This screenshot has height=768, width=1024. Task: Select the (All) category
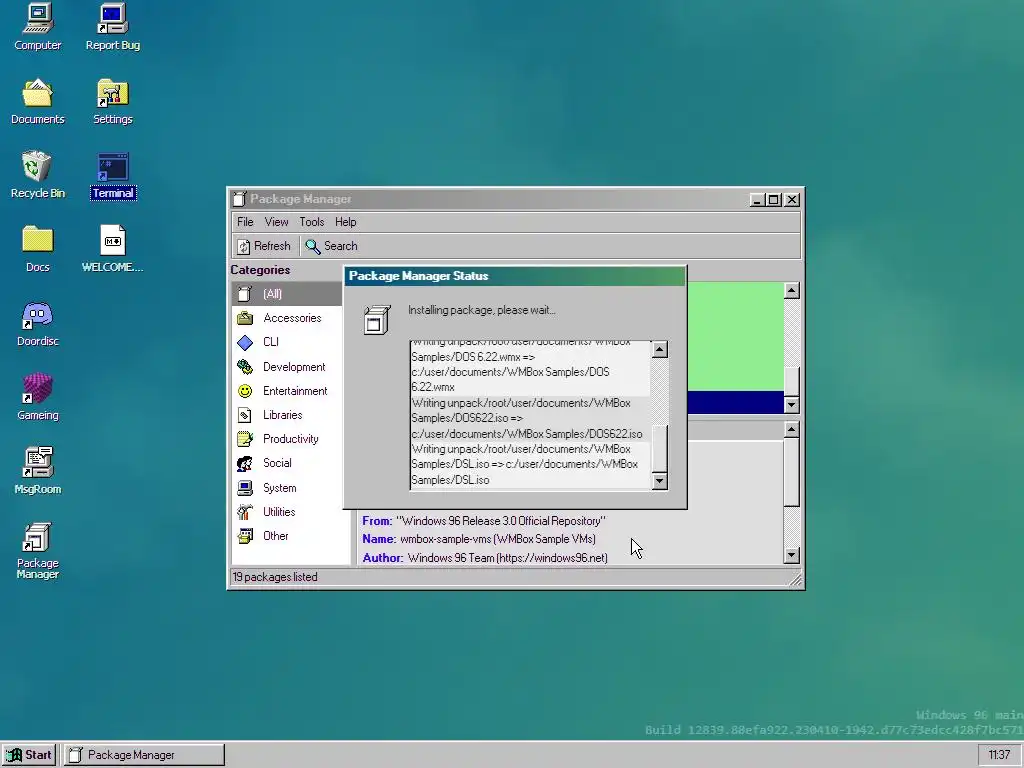point(287,294)
